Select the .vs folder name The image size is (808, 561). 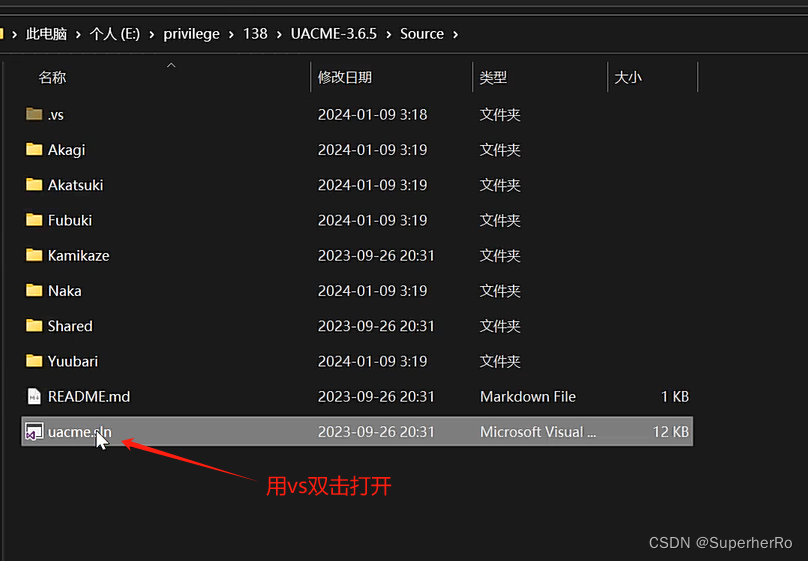[x=56, y=114]
